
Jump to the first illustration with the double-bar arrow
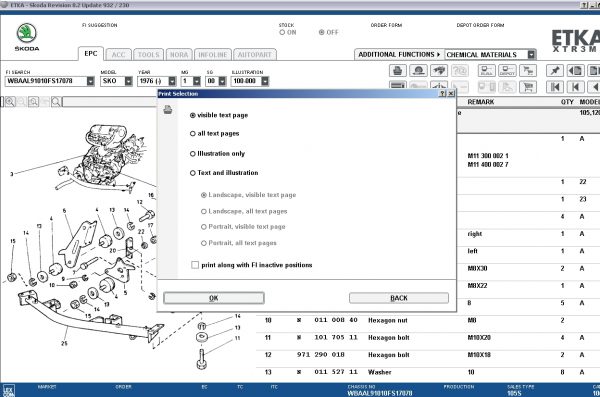(554, 87)
